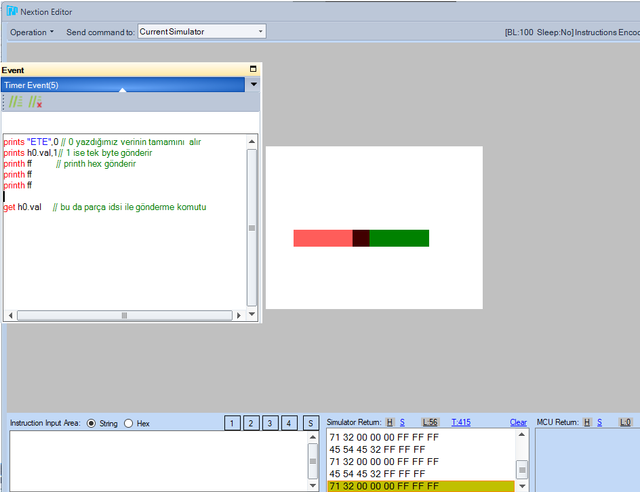Click the Simulator Return scroll up arrow

pyautogui.click(x=522, y=435)
